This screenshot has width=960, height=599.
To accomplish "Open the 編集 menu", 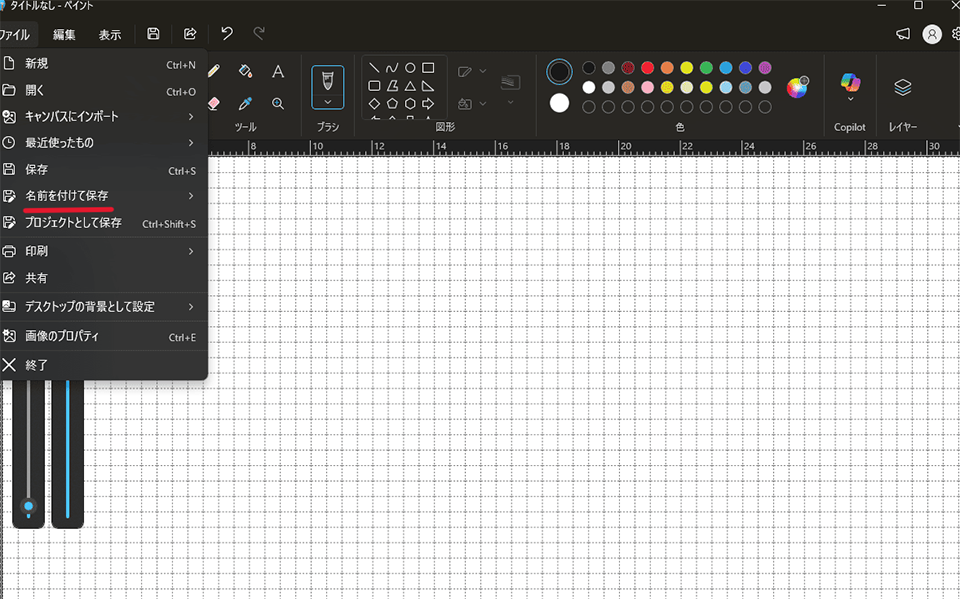I will point(64,35).
